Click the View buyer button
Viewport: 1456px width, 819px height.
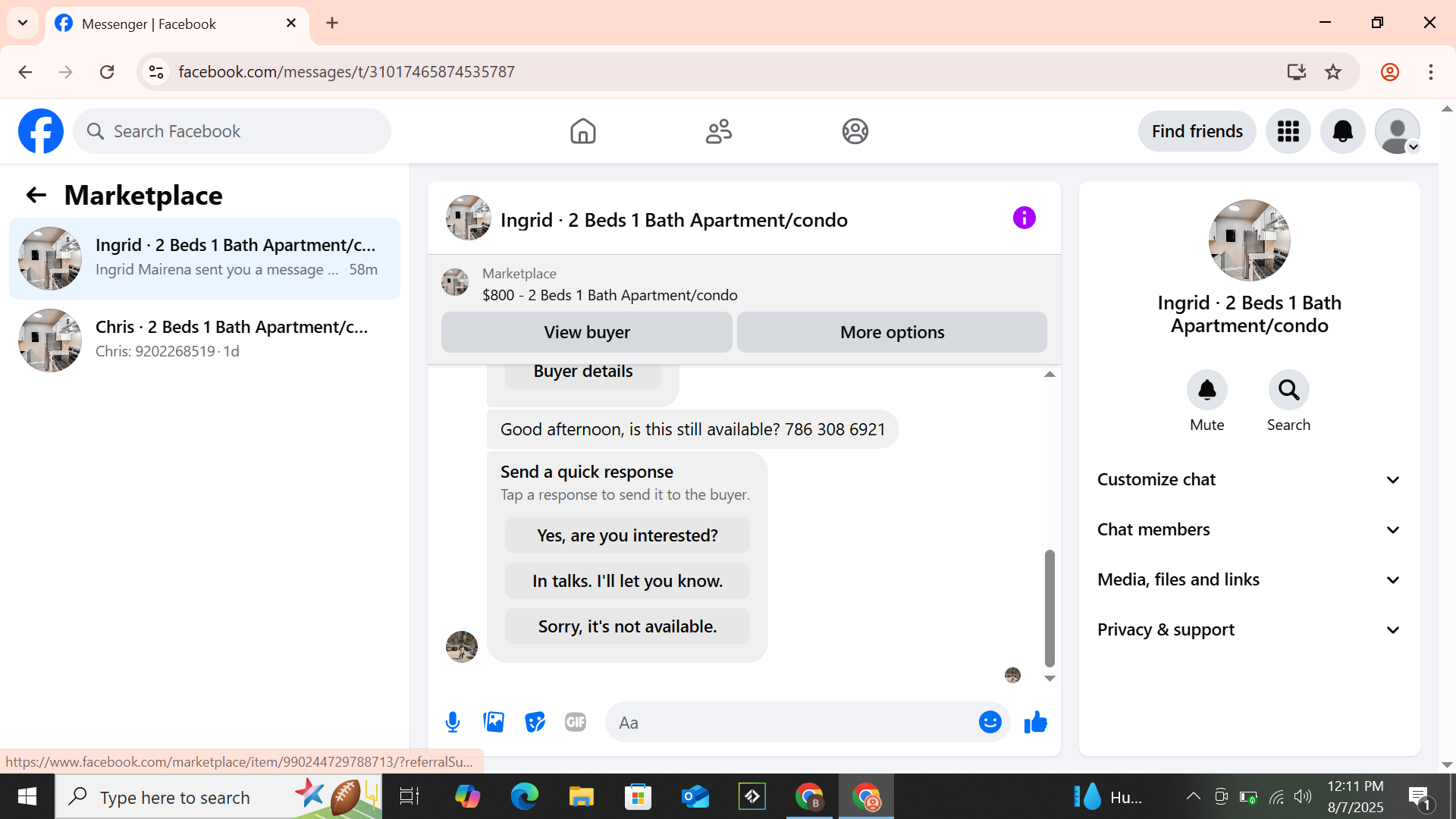point(586,332)
